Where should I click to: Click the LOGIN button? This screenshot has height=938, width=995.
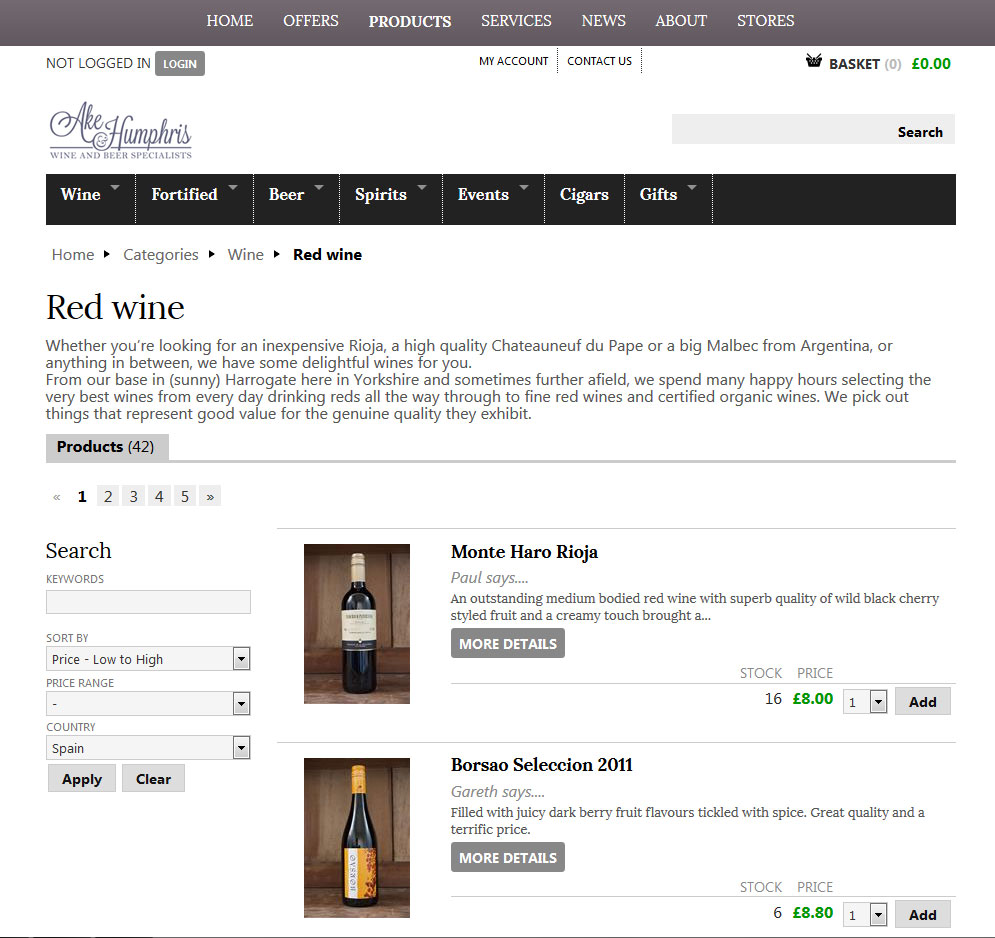(180, 63)
